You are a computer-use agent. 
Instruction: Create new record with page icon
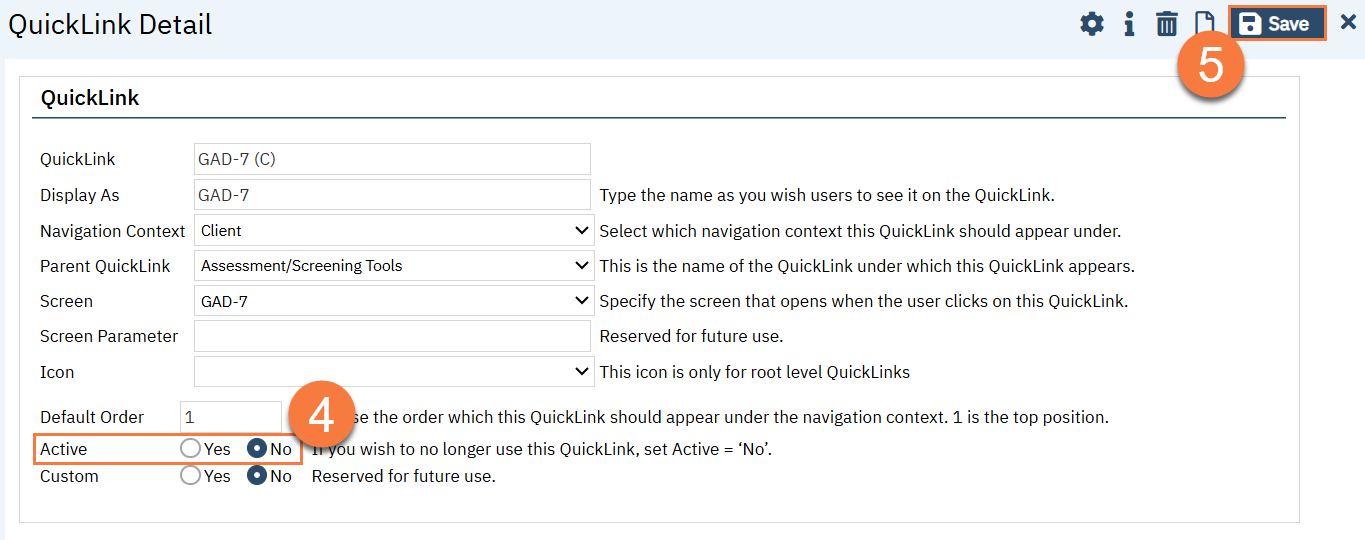click(1205, 24)
